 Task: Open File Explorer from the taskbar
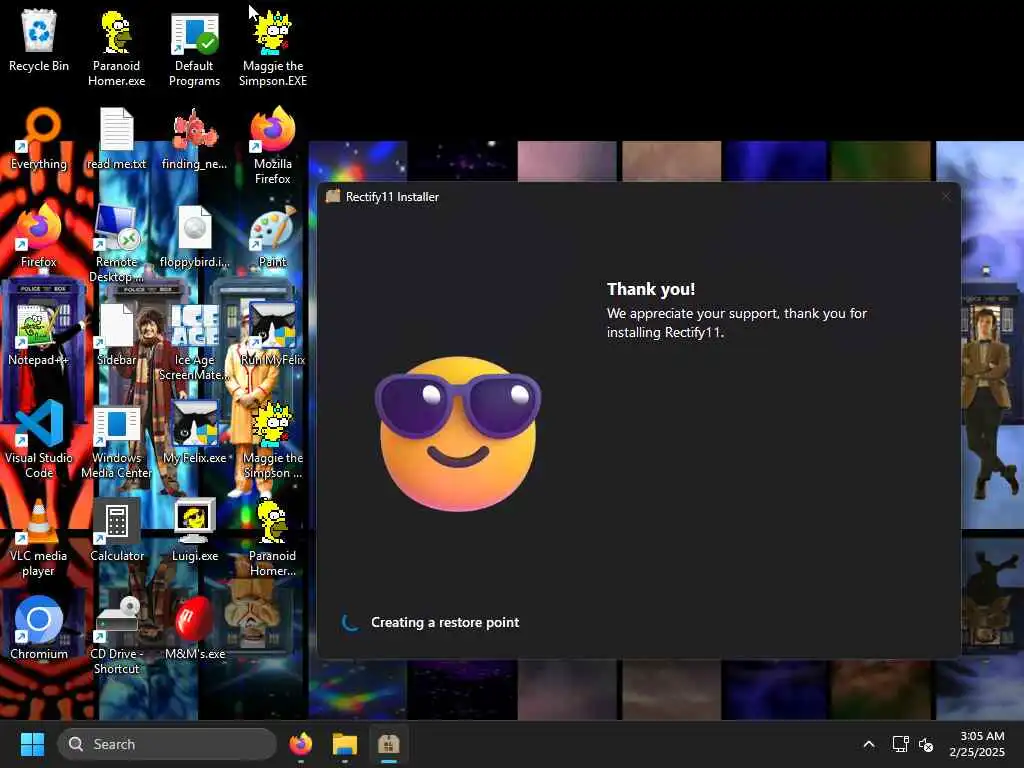[344, 744]
